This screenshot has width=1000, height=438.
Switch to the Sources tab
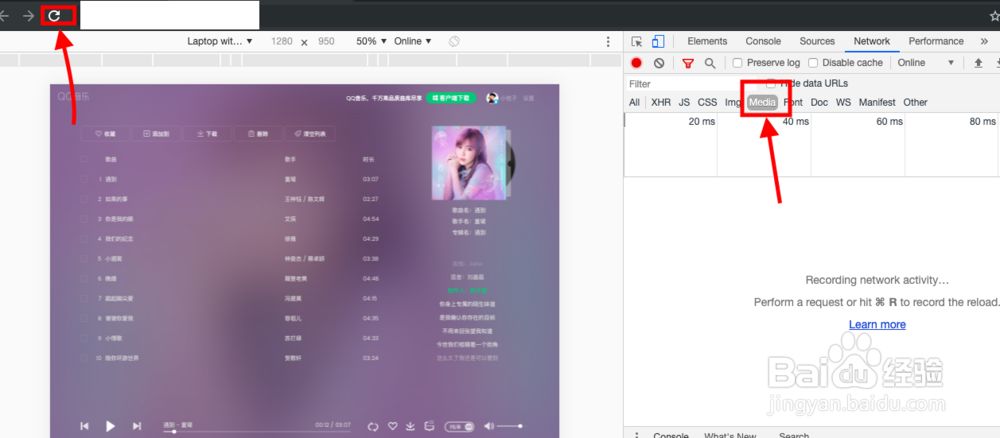pos(817,41)
